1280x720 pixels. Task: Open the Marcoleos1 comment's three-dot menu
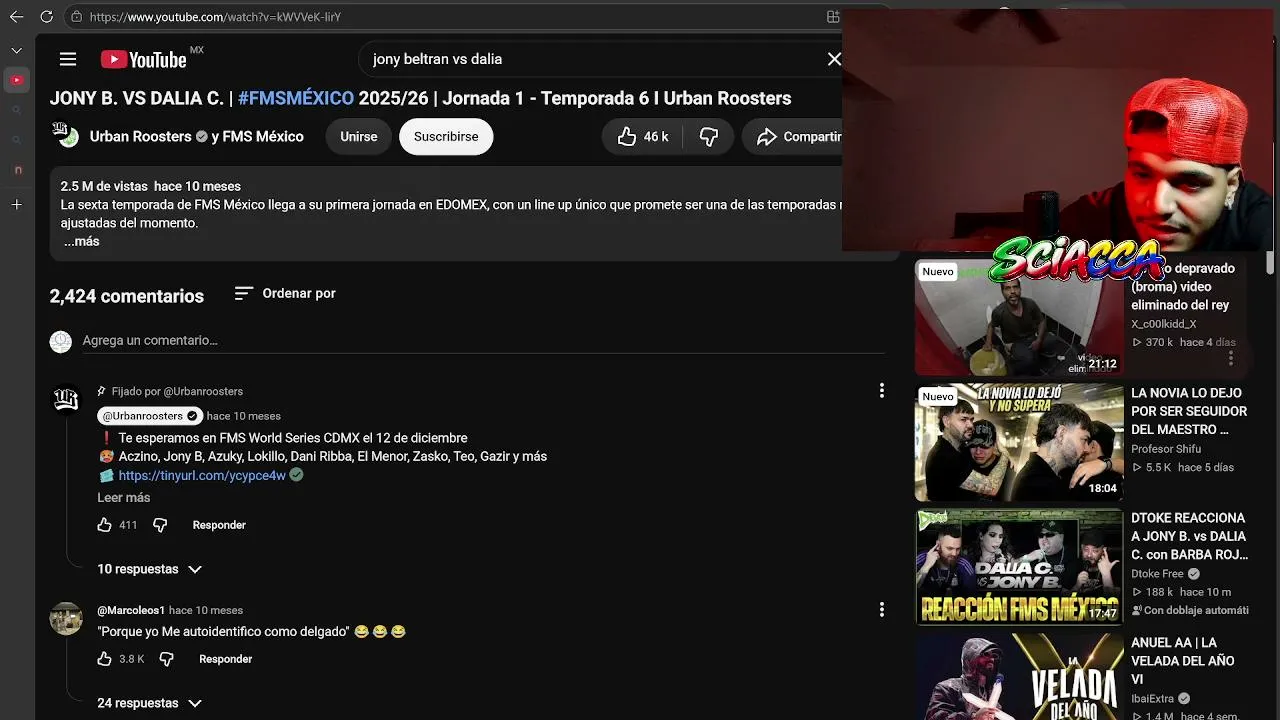click(x=881, y=609)
